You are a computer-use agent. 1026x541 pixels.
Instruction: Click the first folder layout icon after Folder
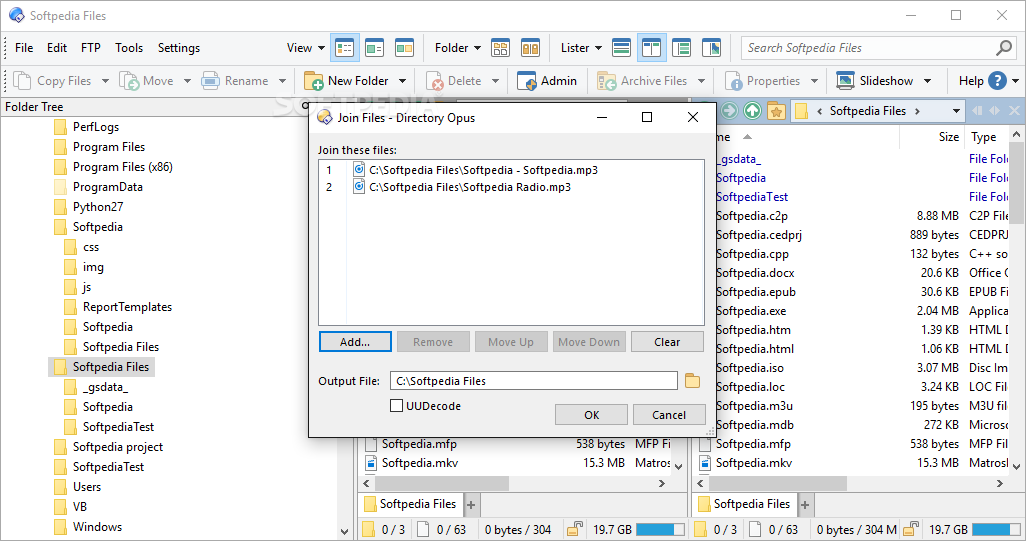500,48
